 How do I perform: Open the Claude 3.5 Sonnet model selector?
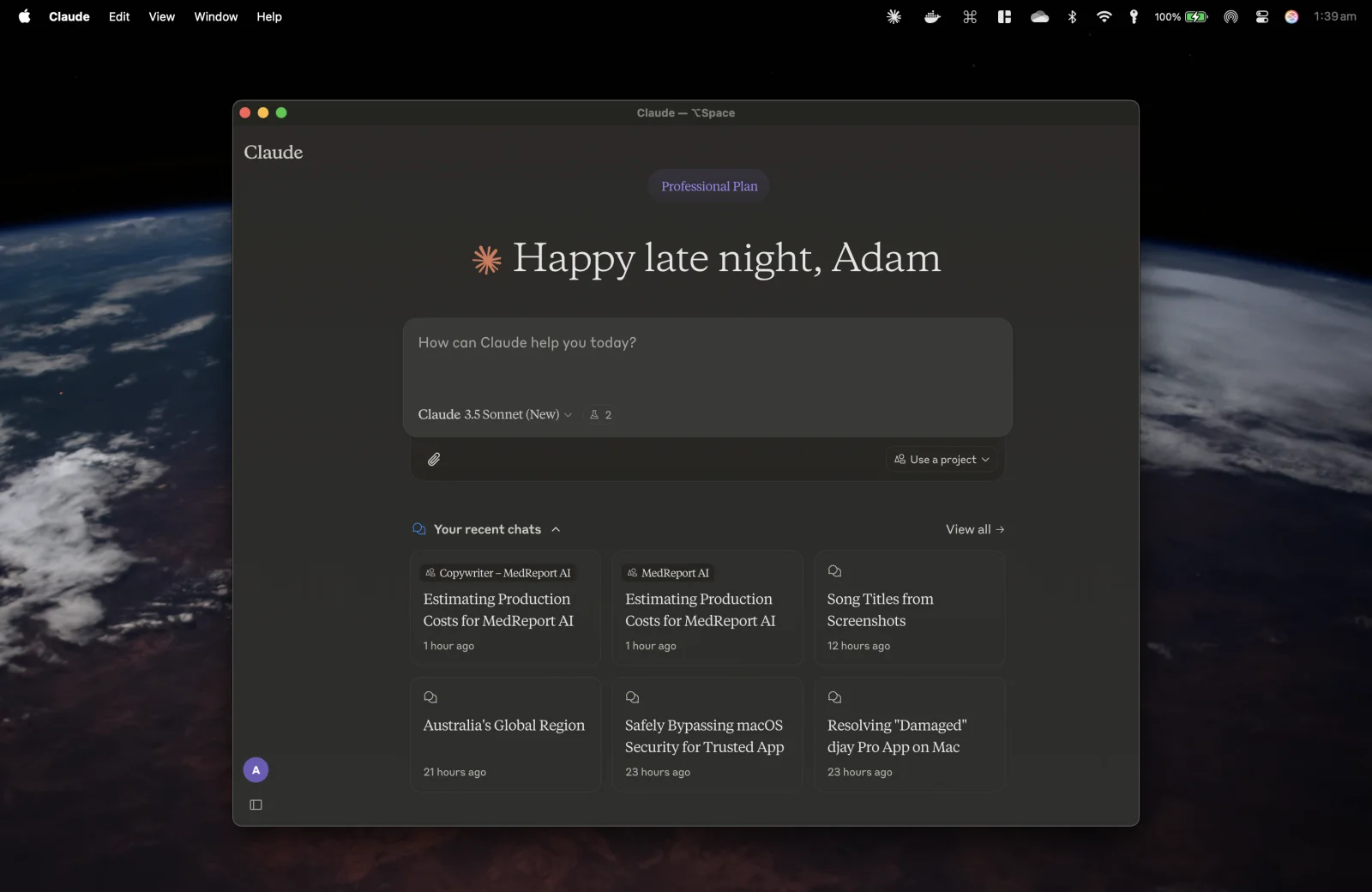coord(495,414)
